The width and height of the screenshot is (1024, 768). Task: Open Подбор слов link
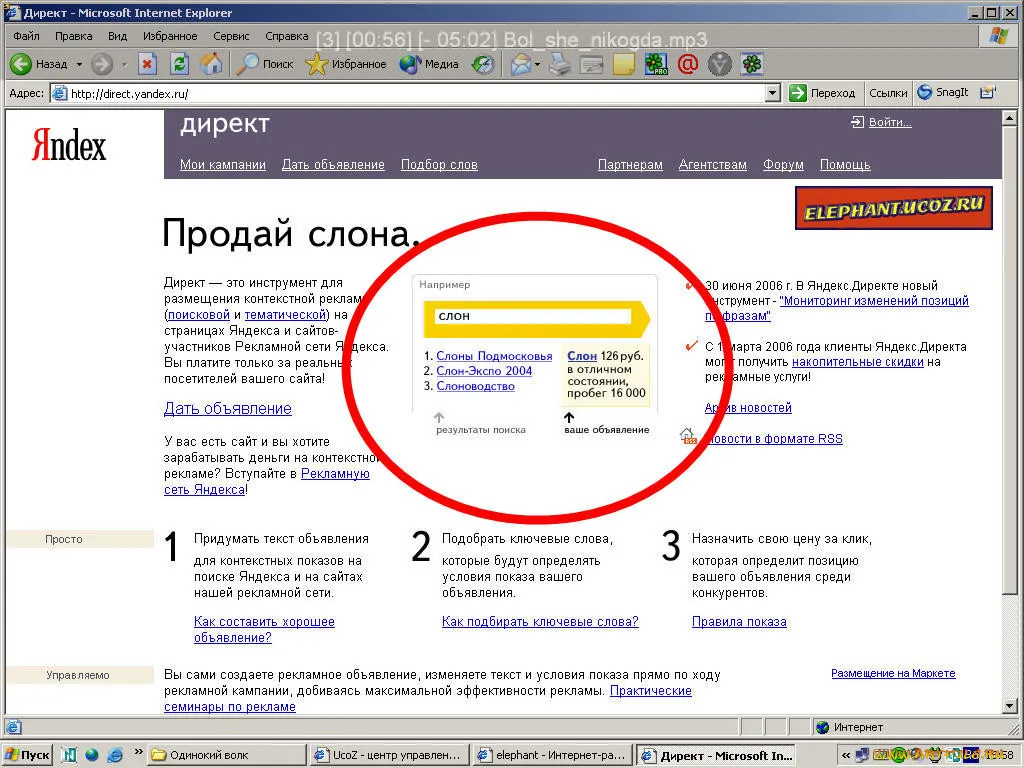[x=439, y=165]
